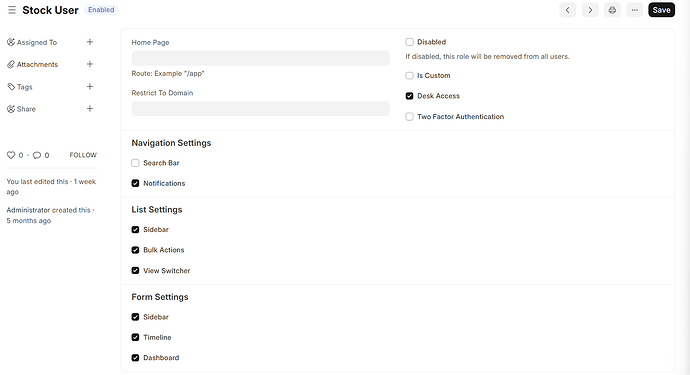
Task: Enable the Search Bar checkbox
Action: 135,163
